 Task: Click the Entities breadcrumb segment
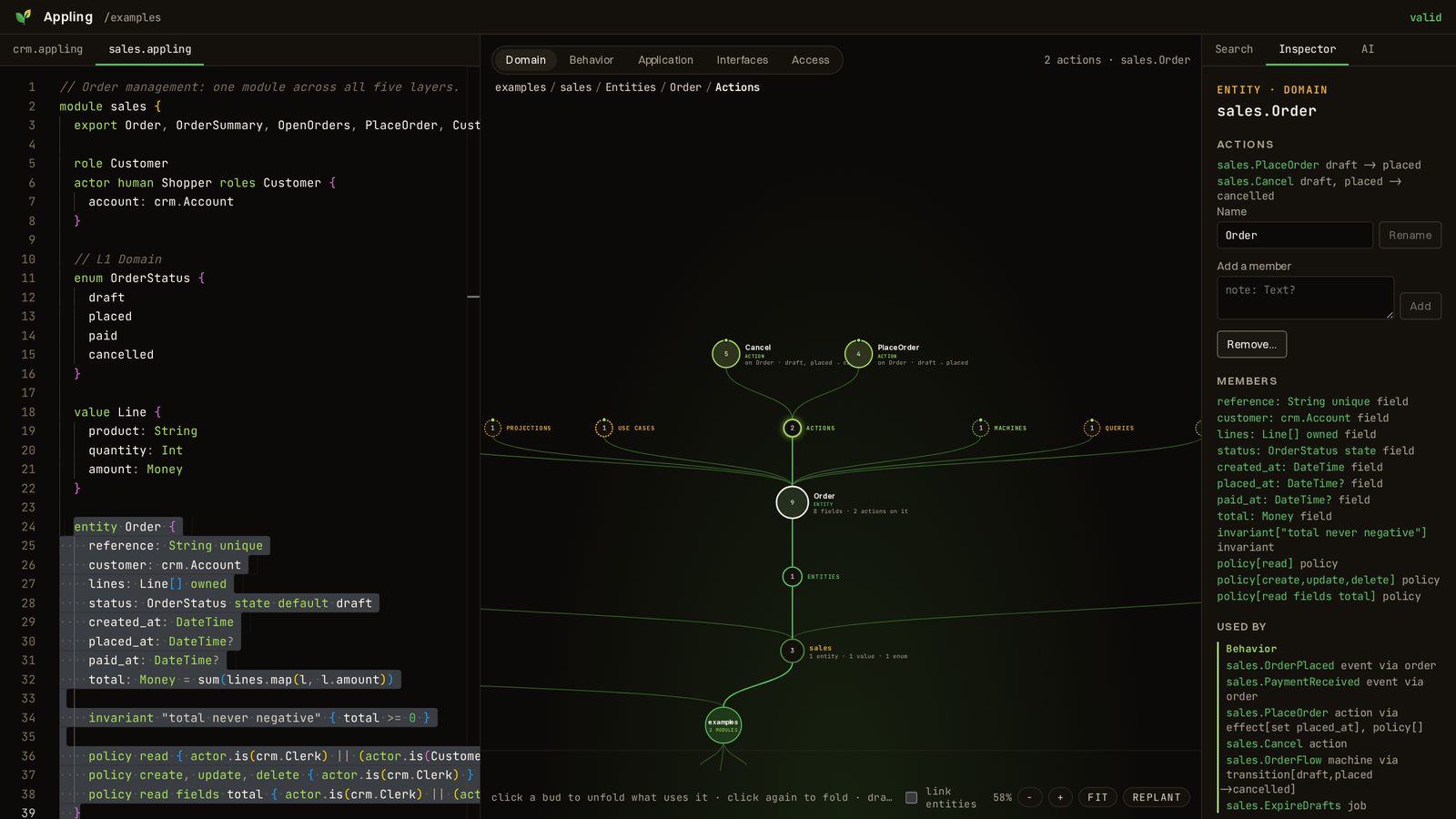tap(631, 87)
